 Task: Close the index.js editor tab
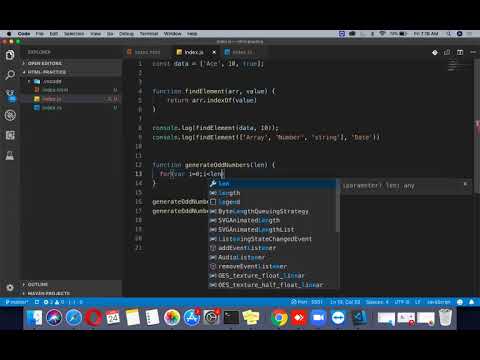214,52
